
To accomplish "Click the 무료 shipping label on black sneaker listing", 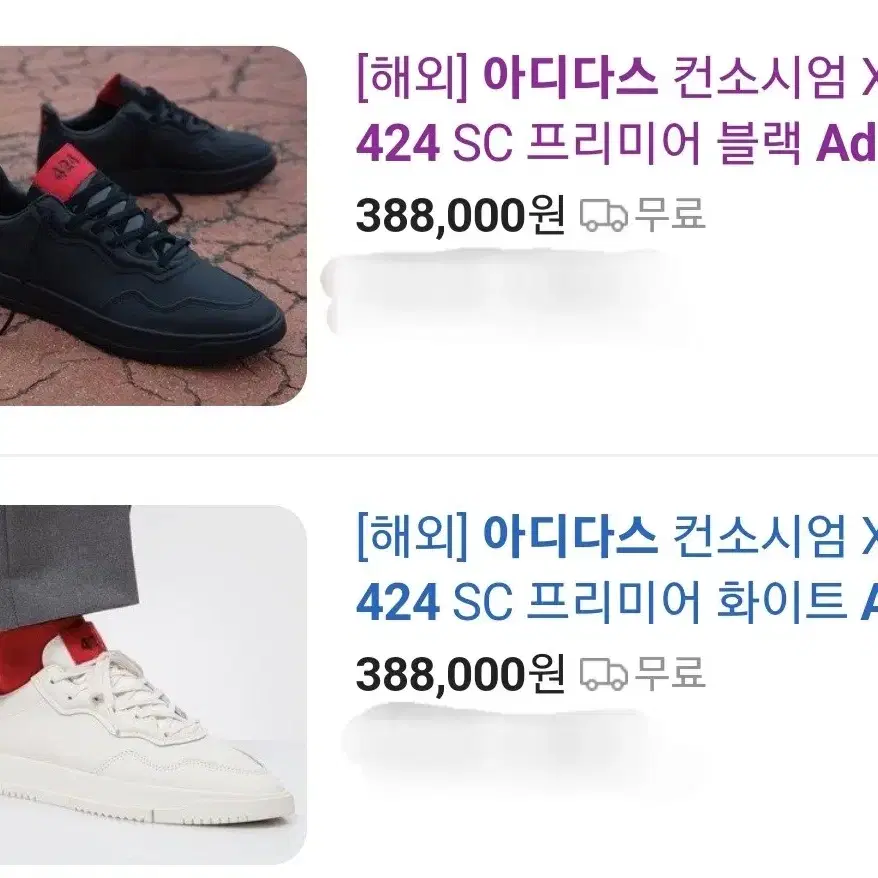I will tap(670, 214).
